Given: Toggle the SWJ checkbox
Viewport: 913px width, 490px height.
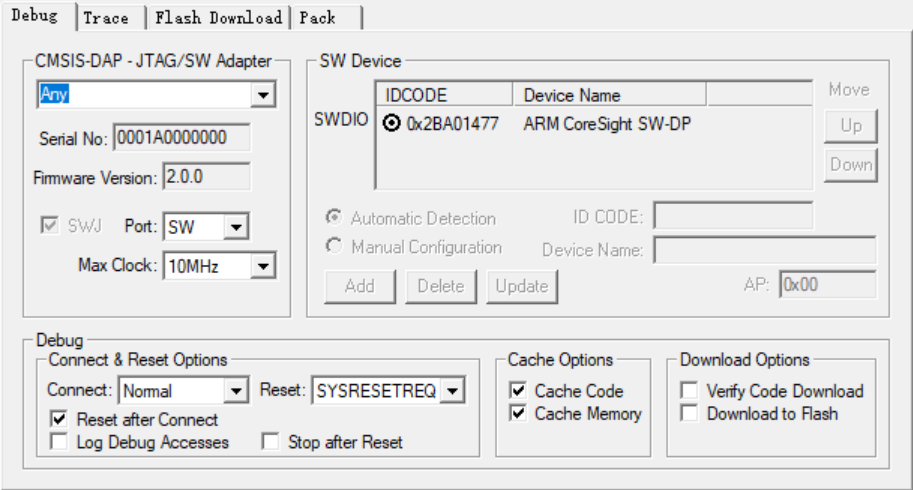Looking at the screenshot, I should click(49, 225).
